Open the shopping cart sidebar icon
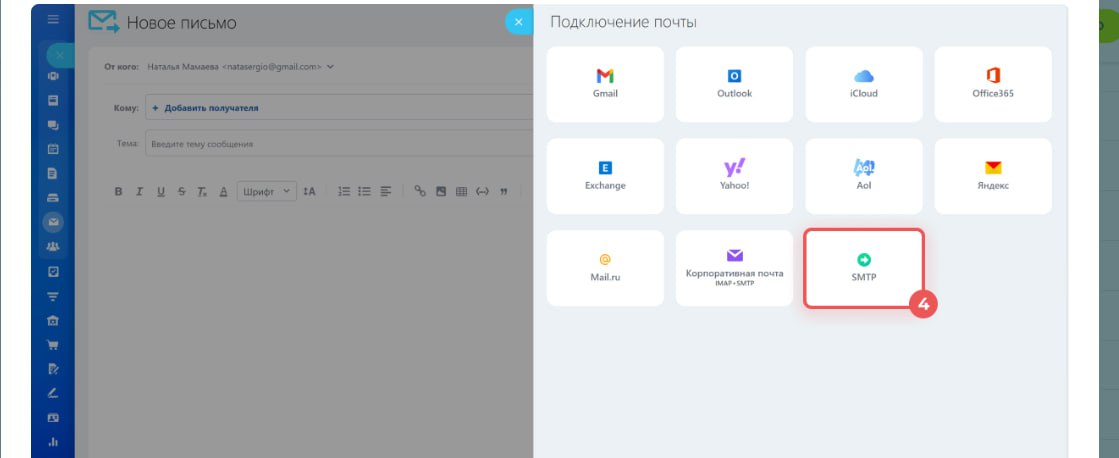The image size is (1119, 458). click(x=53, y=345)
